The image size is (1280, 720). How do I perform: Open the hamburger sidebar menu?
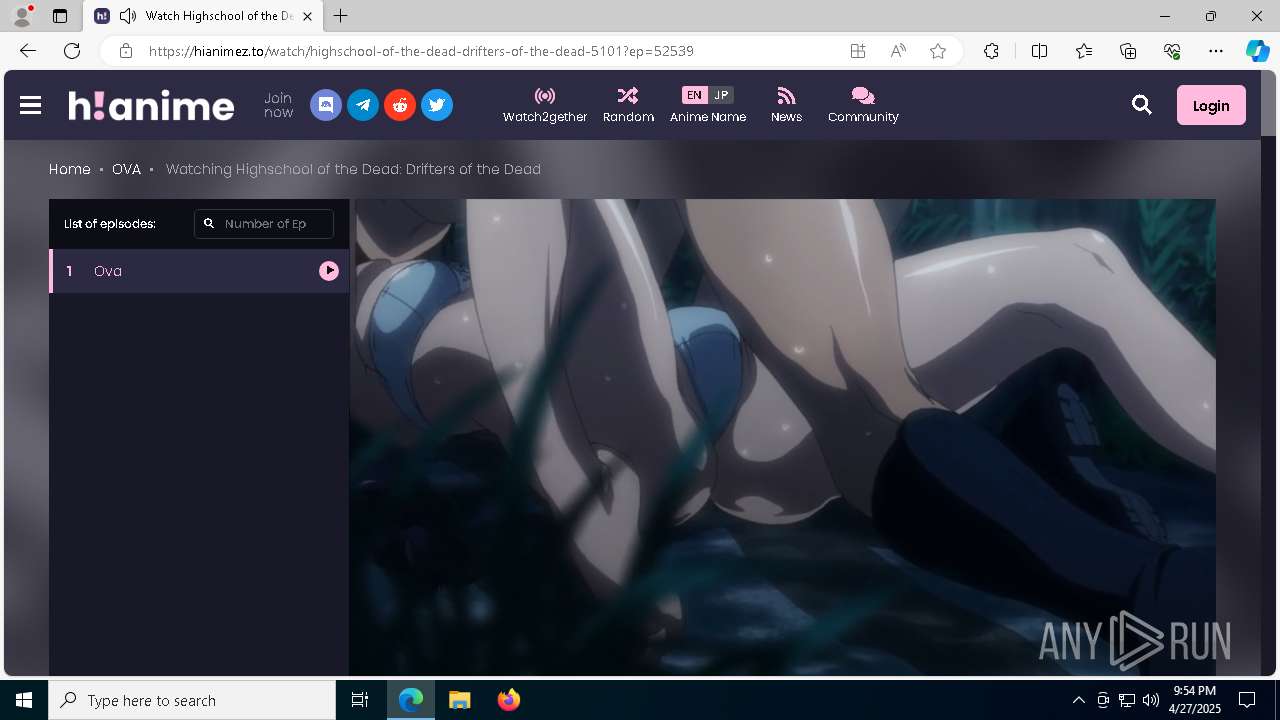30,105
